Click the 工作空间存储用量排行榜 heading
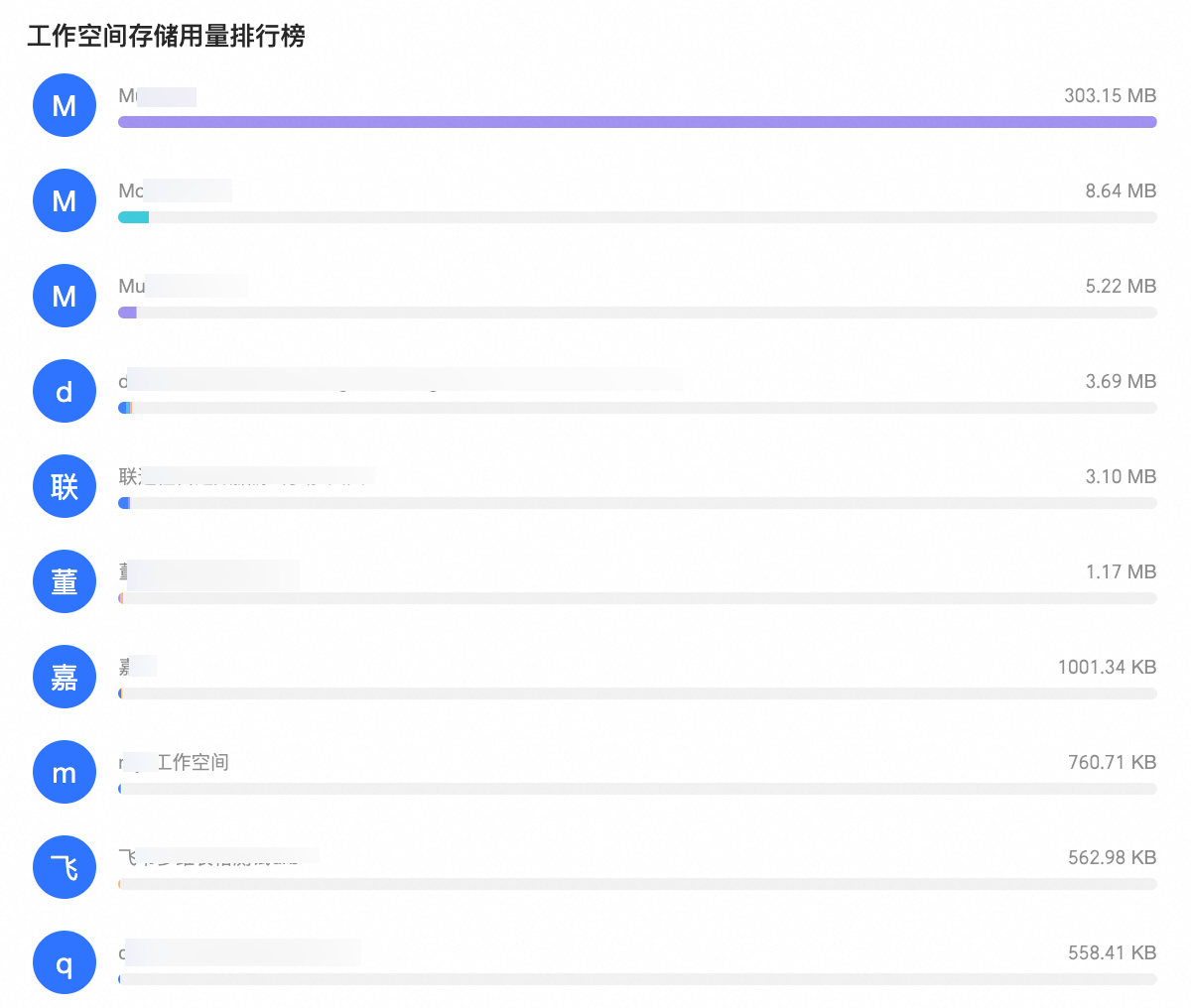1191x1008 pixels. click(166, 37)
